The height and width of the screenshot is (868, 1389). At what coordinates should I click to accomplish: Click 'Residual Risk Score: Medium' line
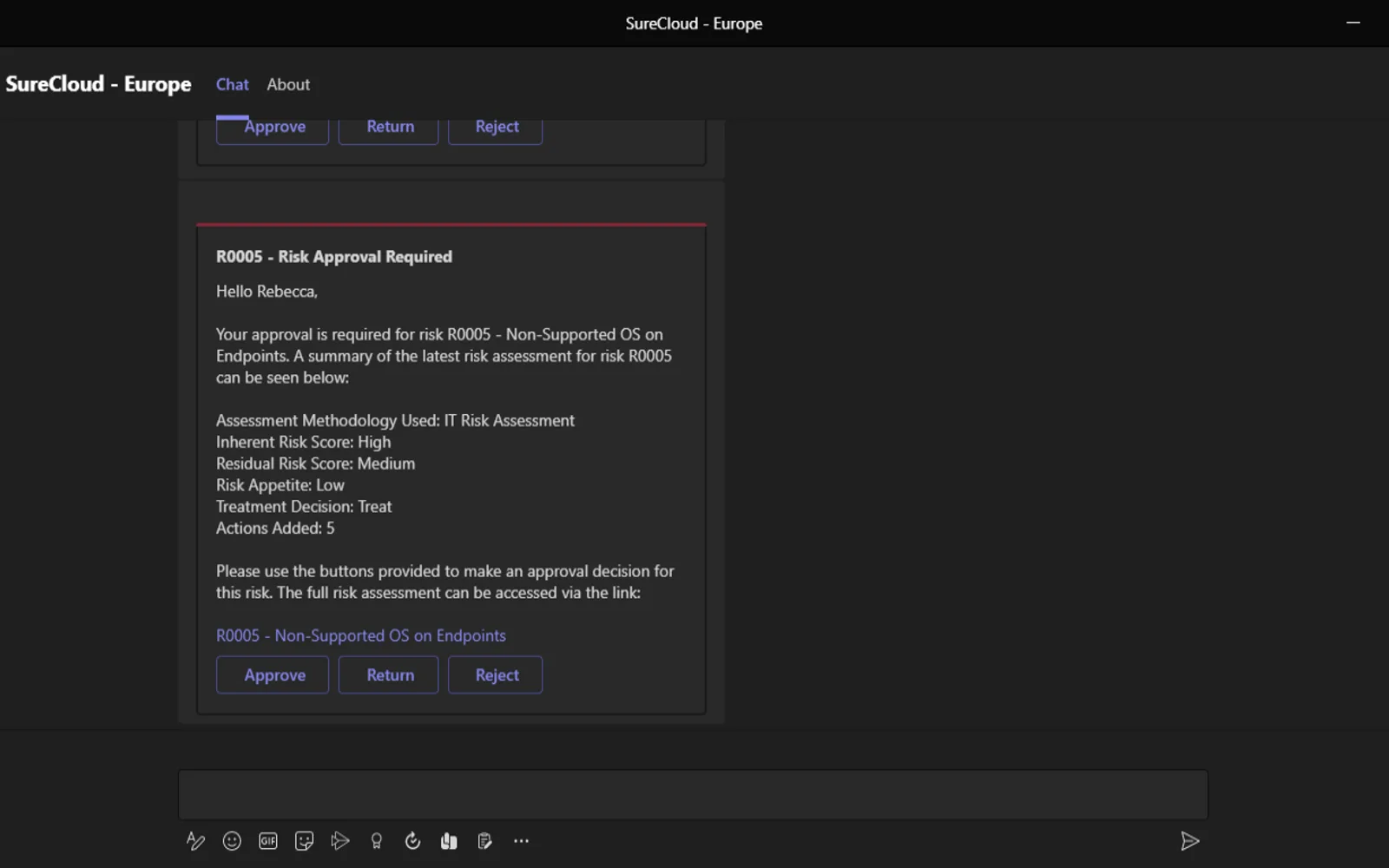(x=316, y=464)
